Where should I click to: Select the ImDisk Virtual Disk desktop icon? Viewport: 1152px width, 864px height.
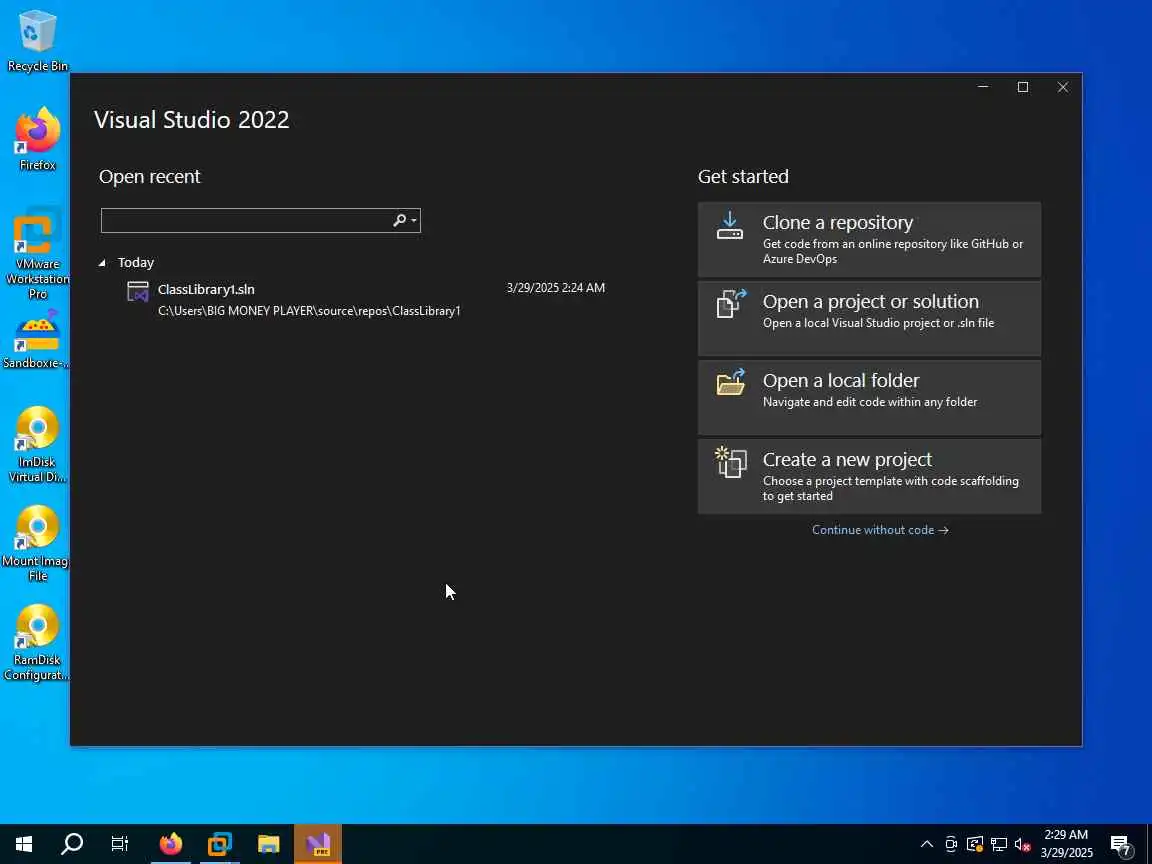[x=37, y=444]
